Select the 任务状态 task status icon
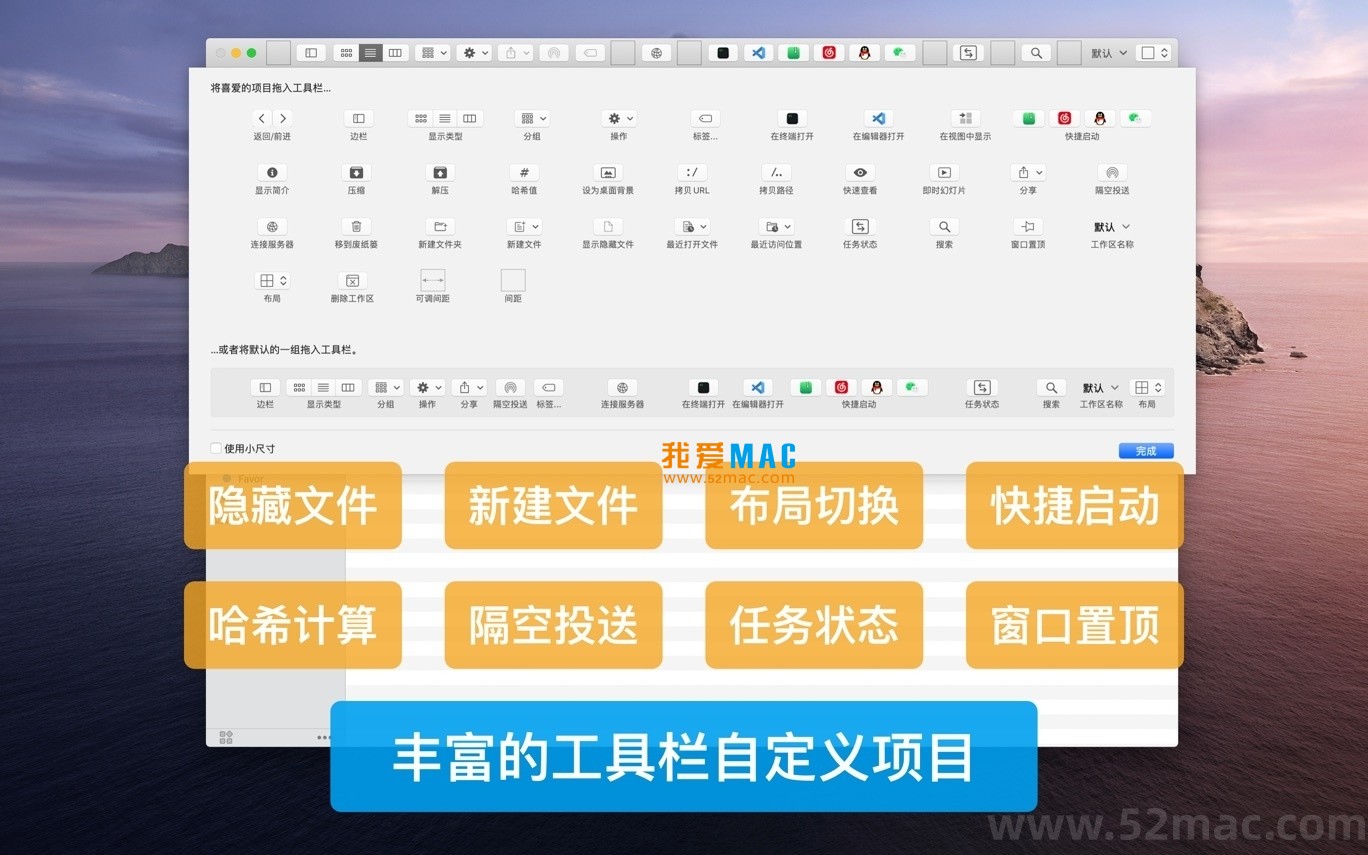Viewport: 1368px width, 855px height. tap(858, 226)
